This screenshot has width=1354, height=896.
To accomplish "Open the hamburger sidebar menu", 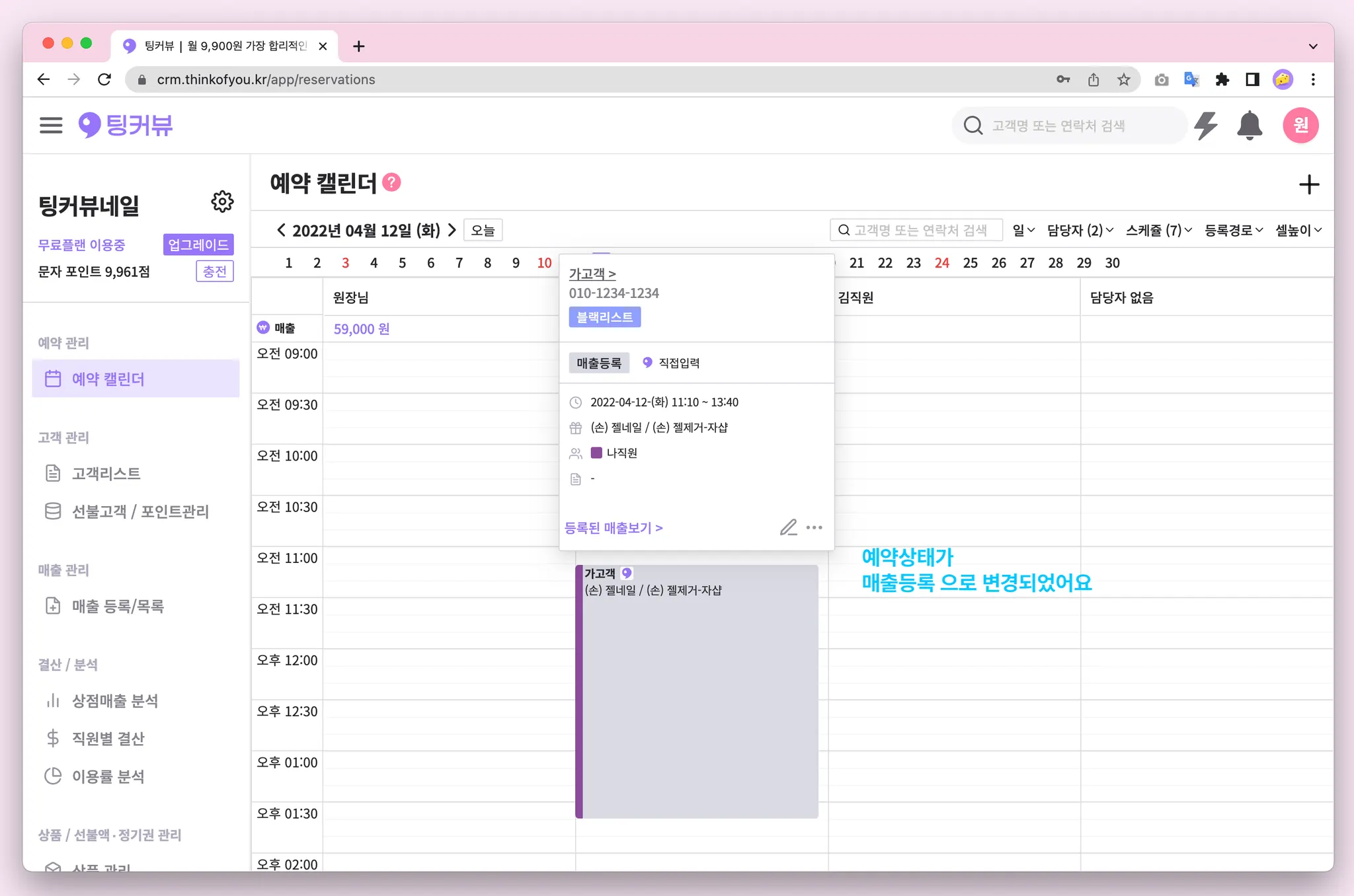I will pyautogui.click(x=51, y=125).
